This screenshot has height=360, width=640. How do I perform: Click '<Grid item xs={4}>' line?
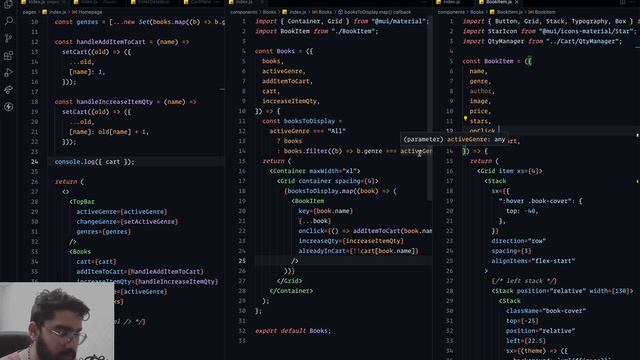click(x=510, y=171)
